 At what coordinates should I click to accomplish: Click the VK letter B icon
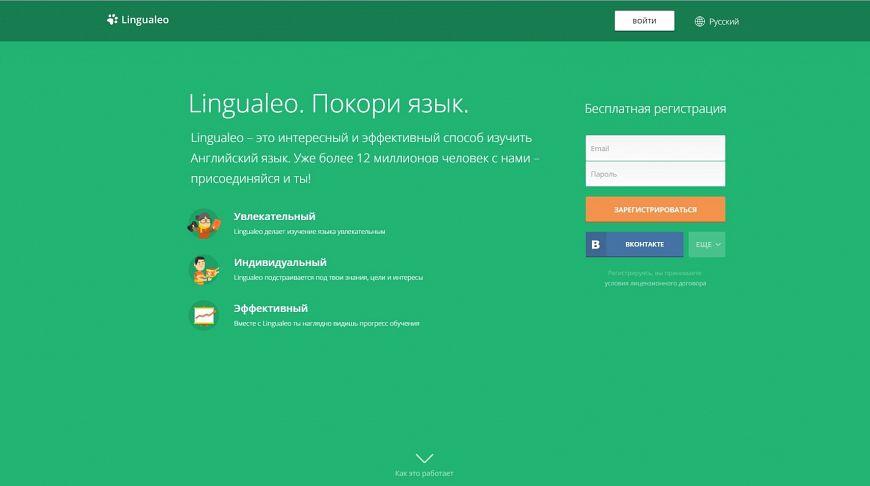596,244
